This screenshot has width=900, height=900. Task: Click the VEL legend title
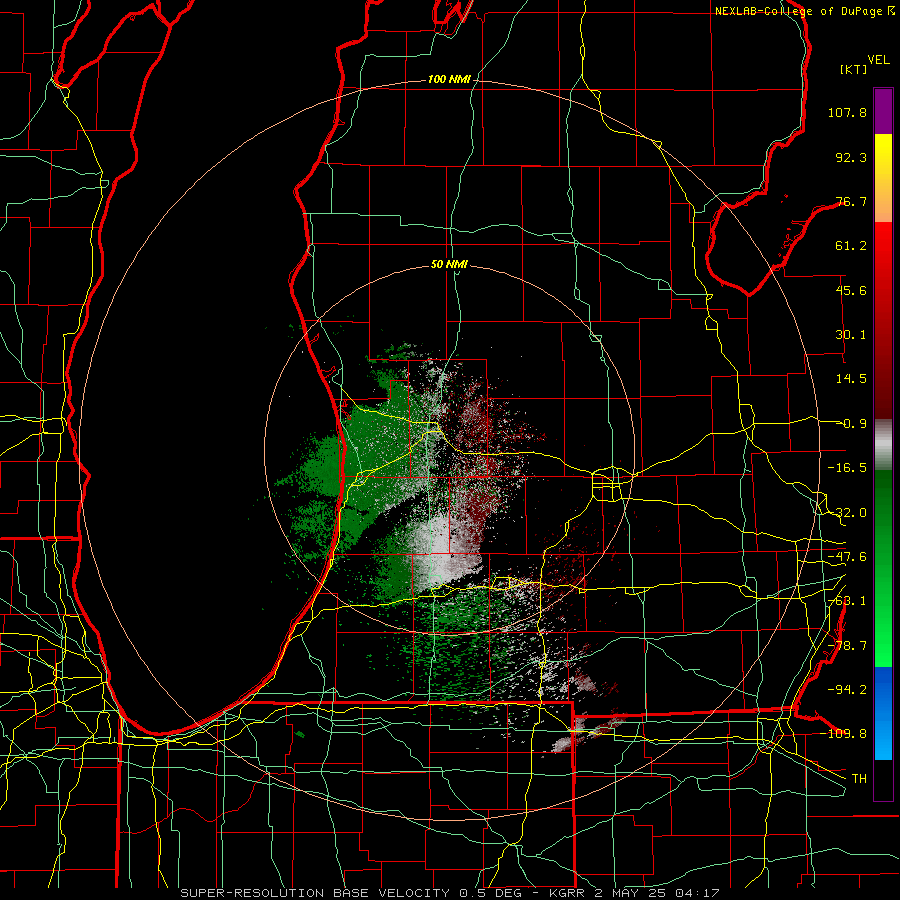click(x=878, y=60)
